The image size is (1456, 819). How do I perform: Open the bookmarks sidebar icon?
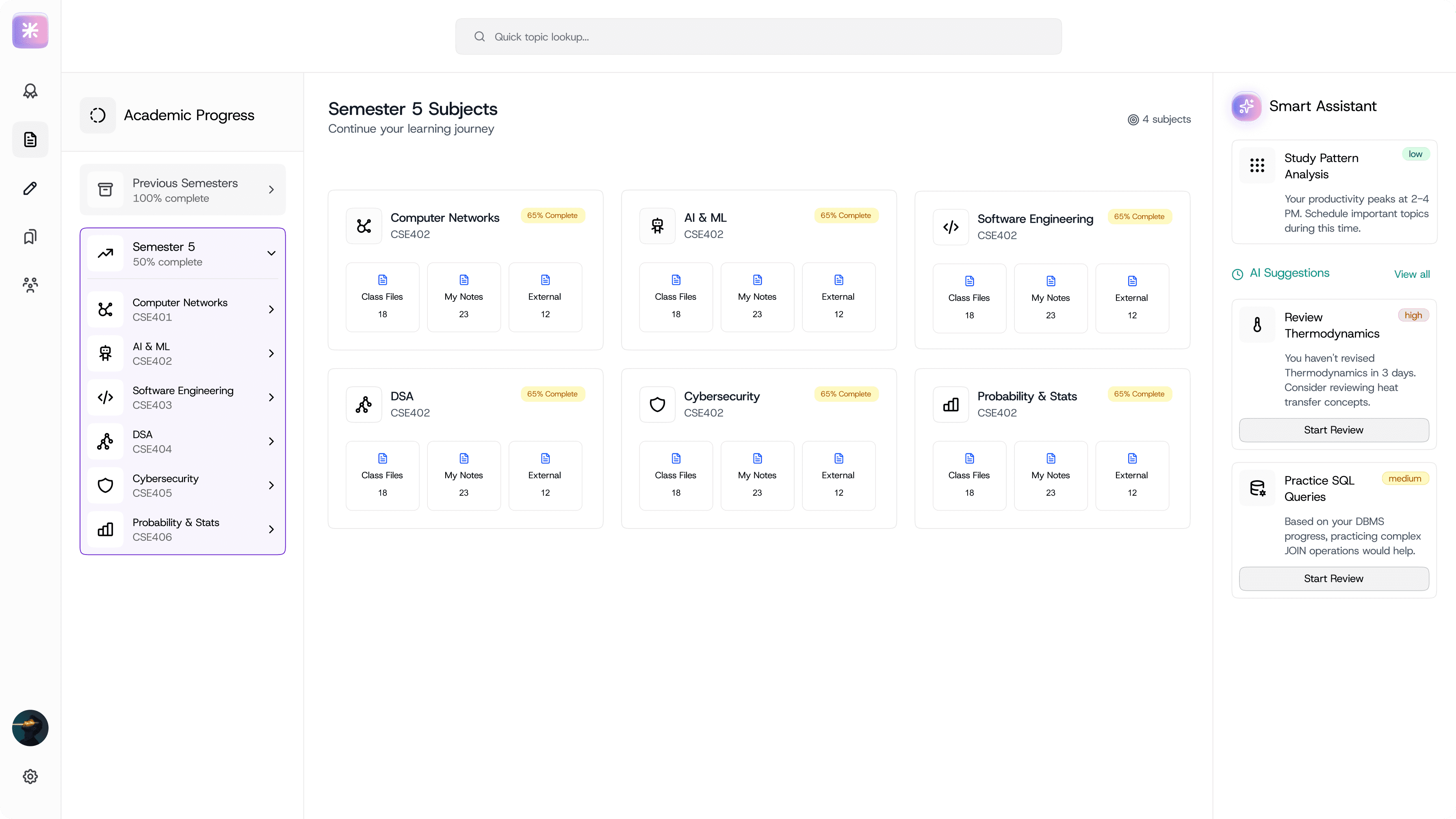[30, 236]
